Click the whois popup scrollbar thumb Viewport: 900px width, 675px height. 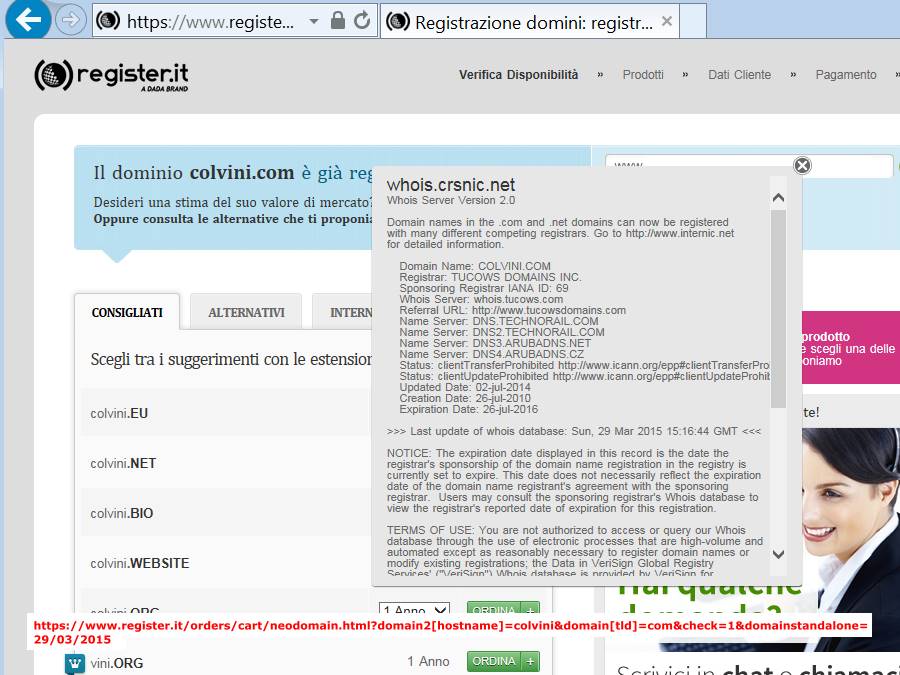point(778,309)
